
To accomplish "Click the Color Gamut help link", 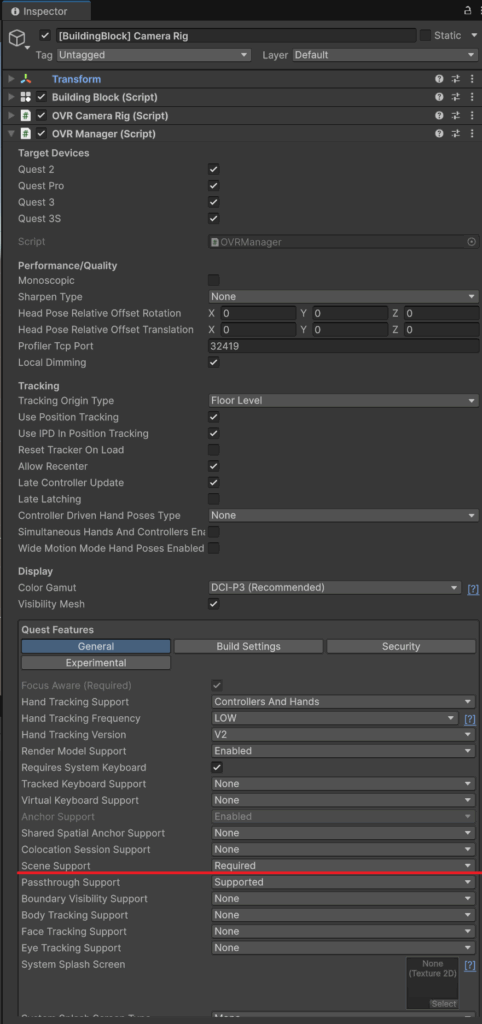I will pos(473,589).
